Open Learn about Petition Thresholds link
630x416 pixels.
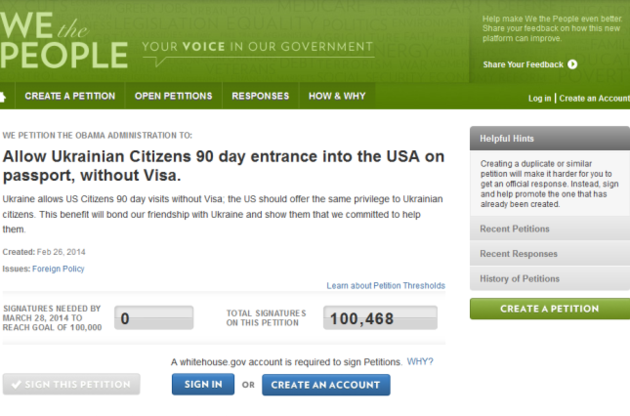pos(385,286)
